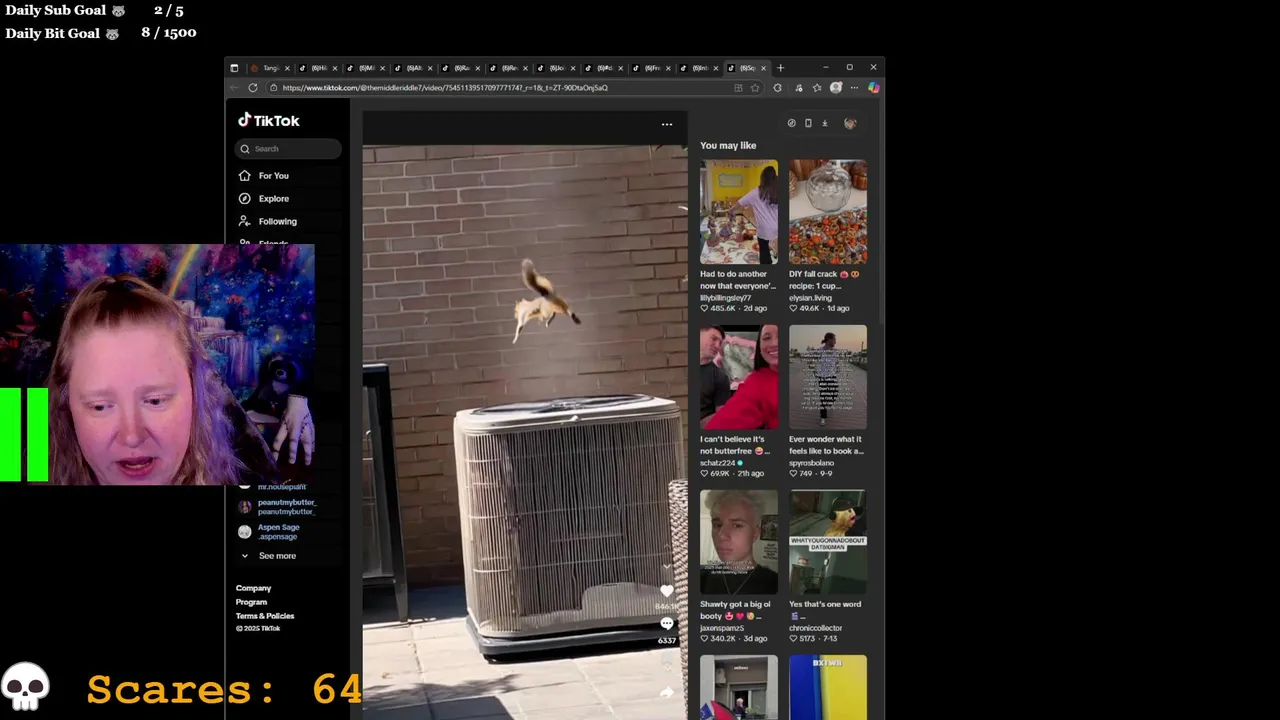The width and height of the screenshot is (1280, 720).
Task: Open lillybillingsley77 creator link
Action: pyautogui.click(x=725, y=298)
